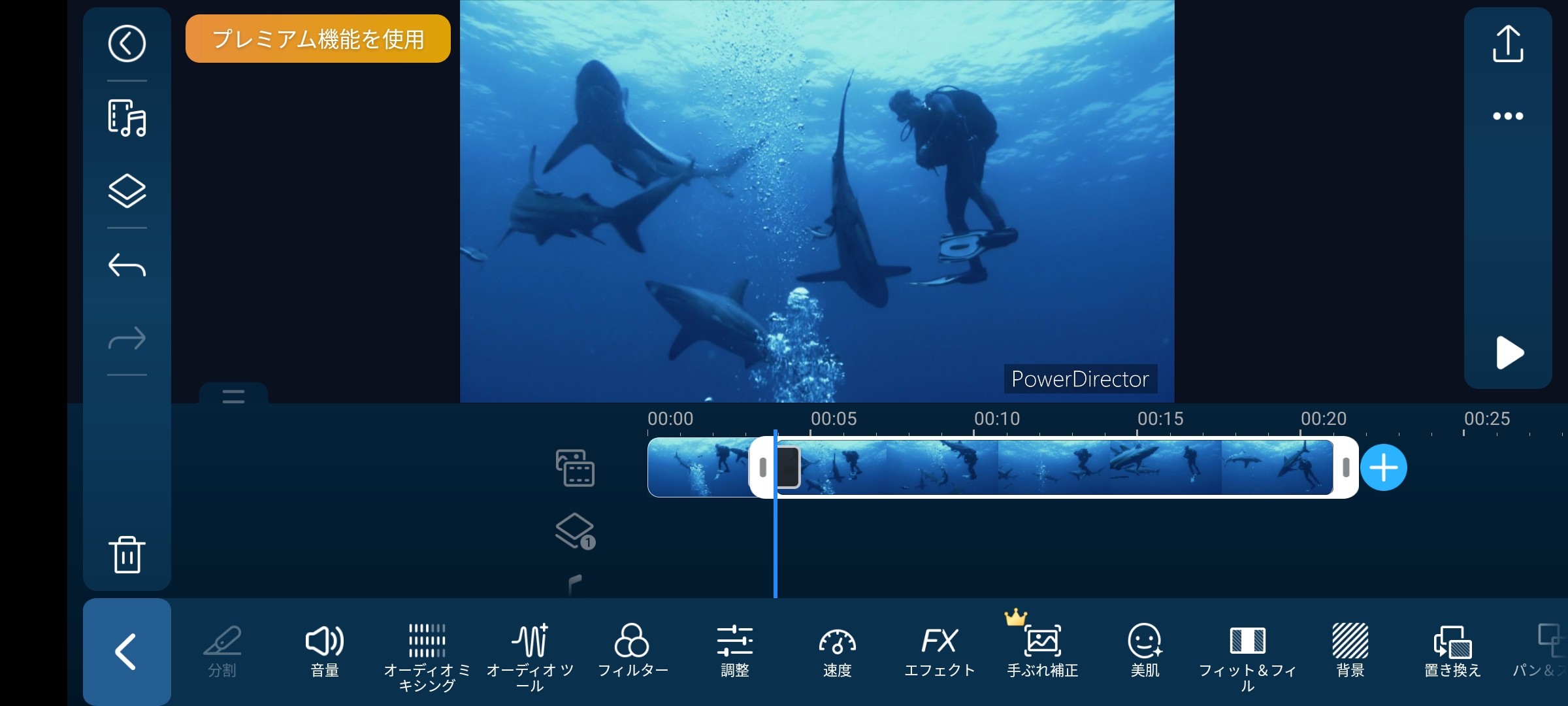Open the 調整 adjustment sliders tool
The height and width of the screenshot is (706, 1568).
pyautogui.click(x=734, y=650)
